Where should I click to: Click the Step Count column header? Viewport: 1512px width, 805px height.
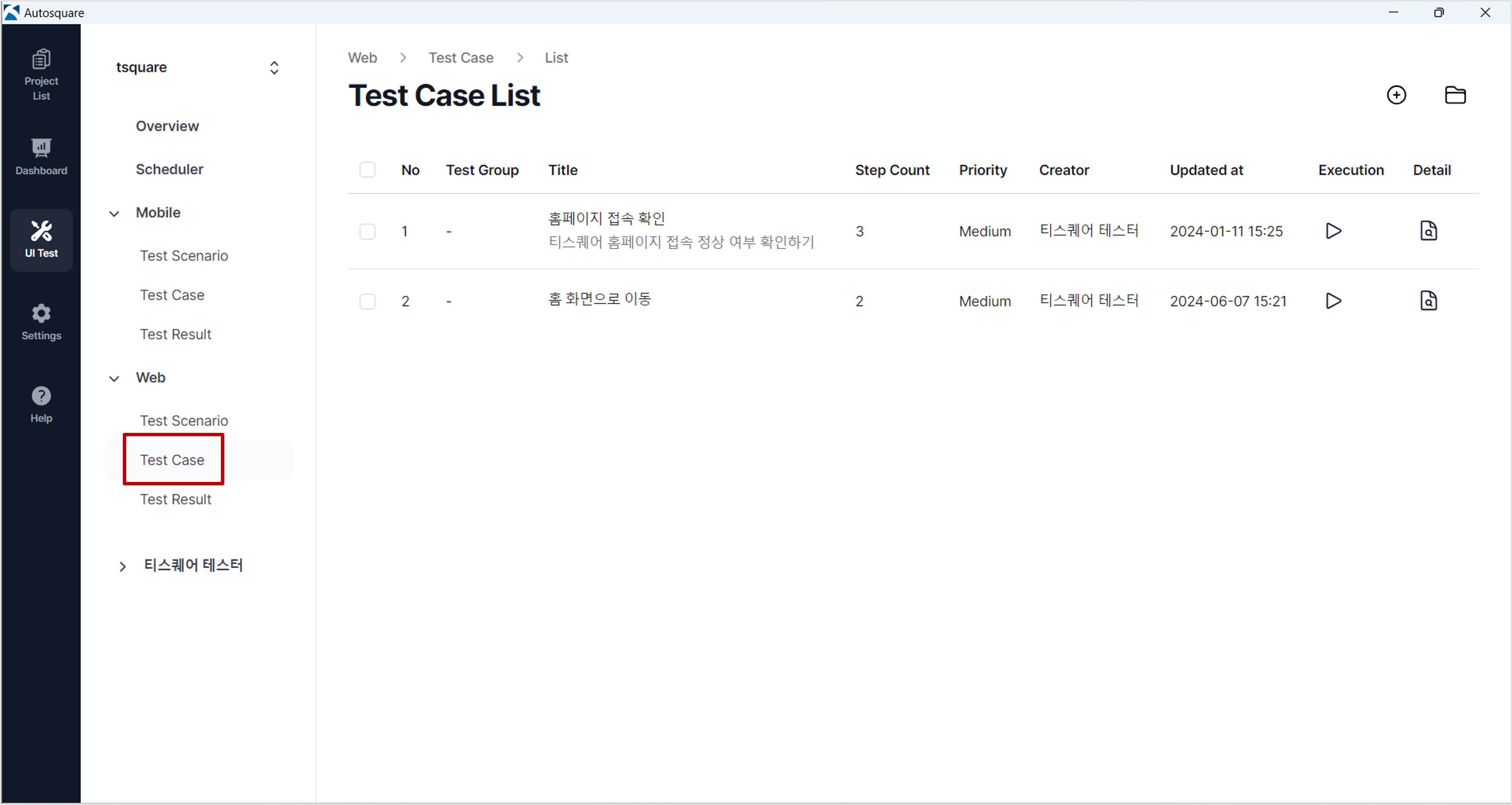892,170
